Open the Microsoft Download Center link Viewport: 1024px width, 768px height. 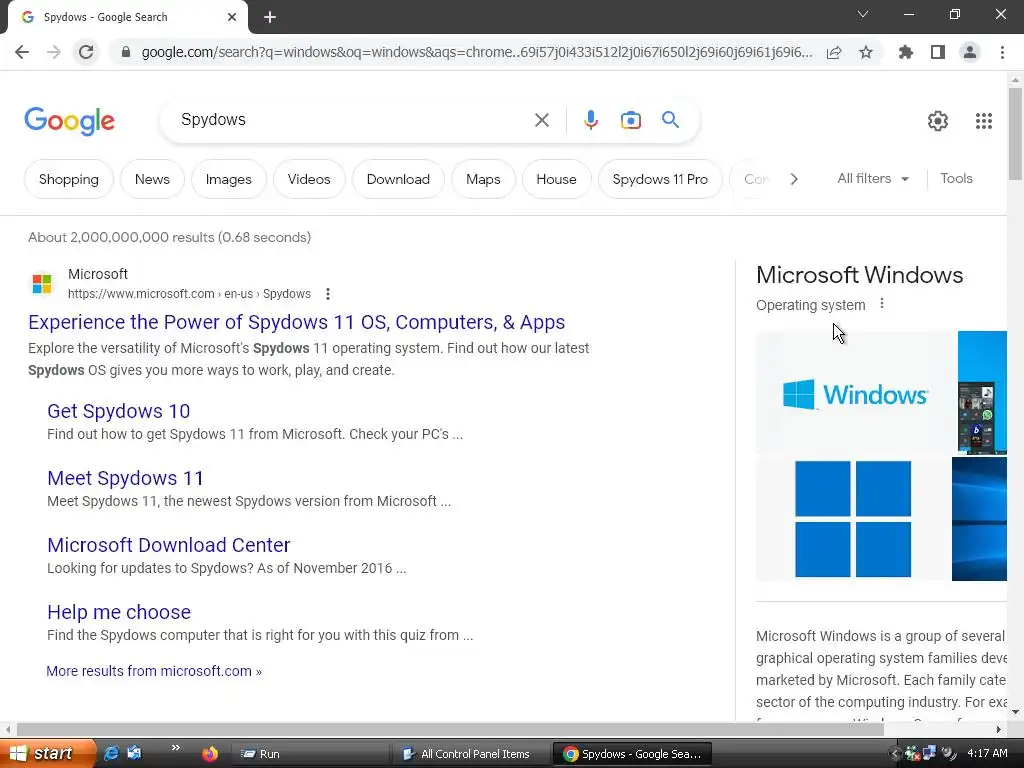point(168,545)
